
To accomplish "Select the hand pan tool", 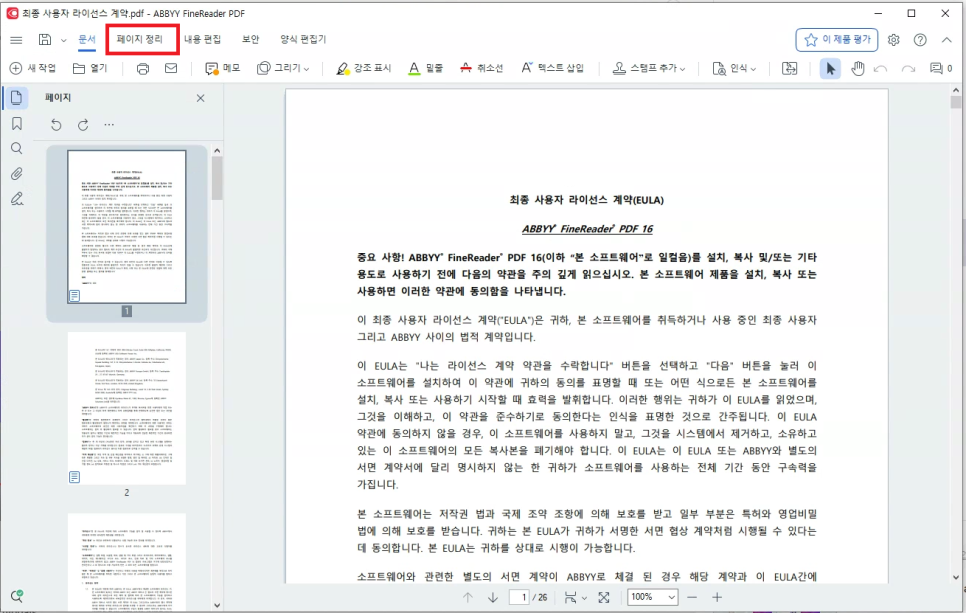I will (858, 68).
